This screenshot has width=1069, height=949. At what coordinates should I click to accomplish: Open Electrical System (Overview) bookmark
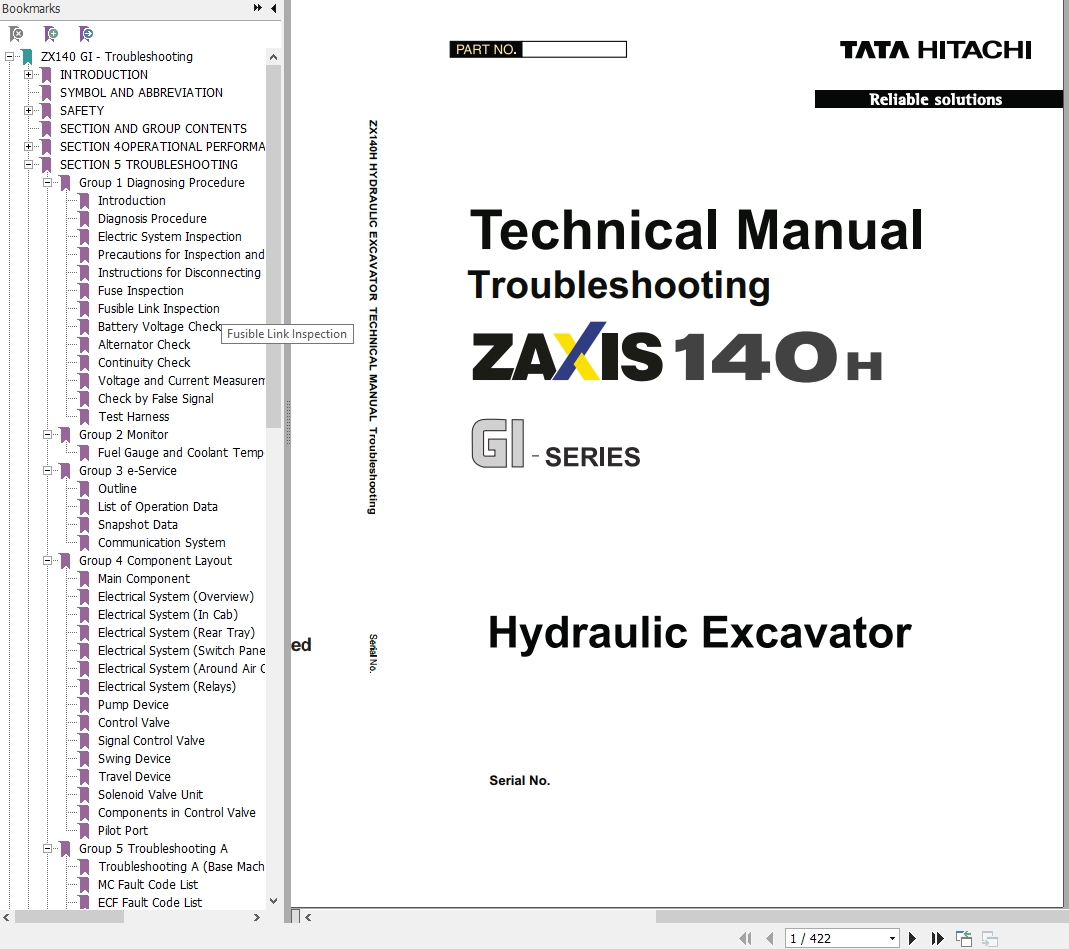176,597
